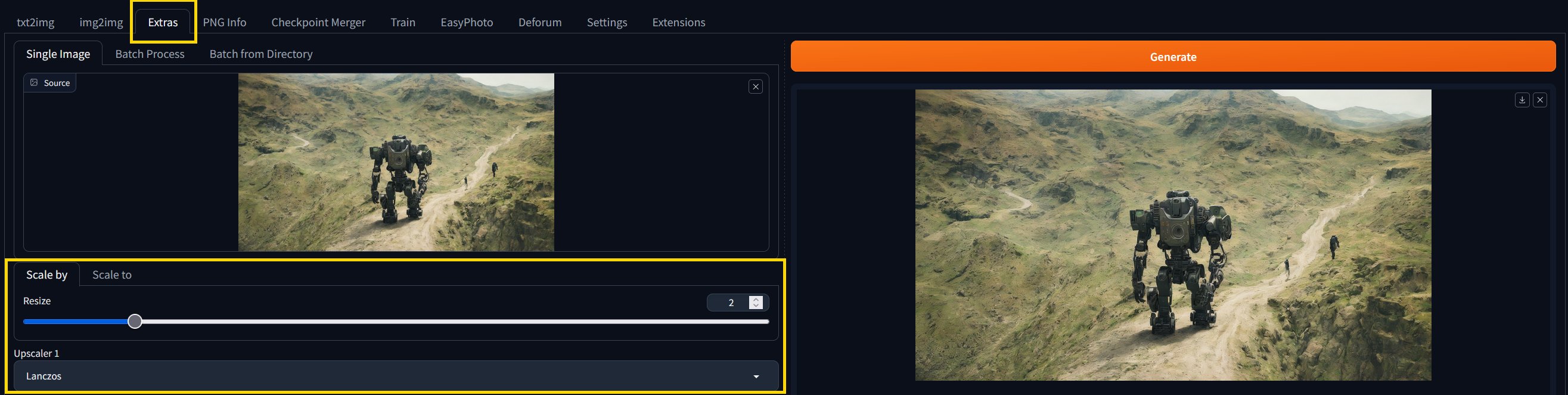Click the source robot image preview
Viewport: 1568px width, 395px height.
(x=396, y=162)
